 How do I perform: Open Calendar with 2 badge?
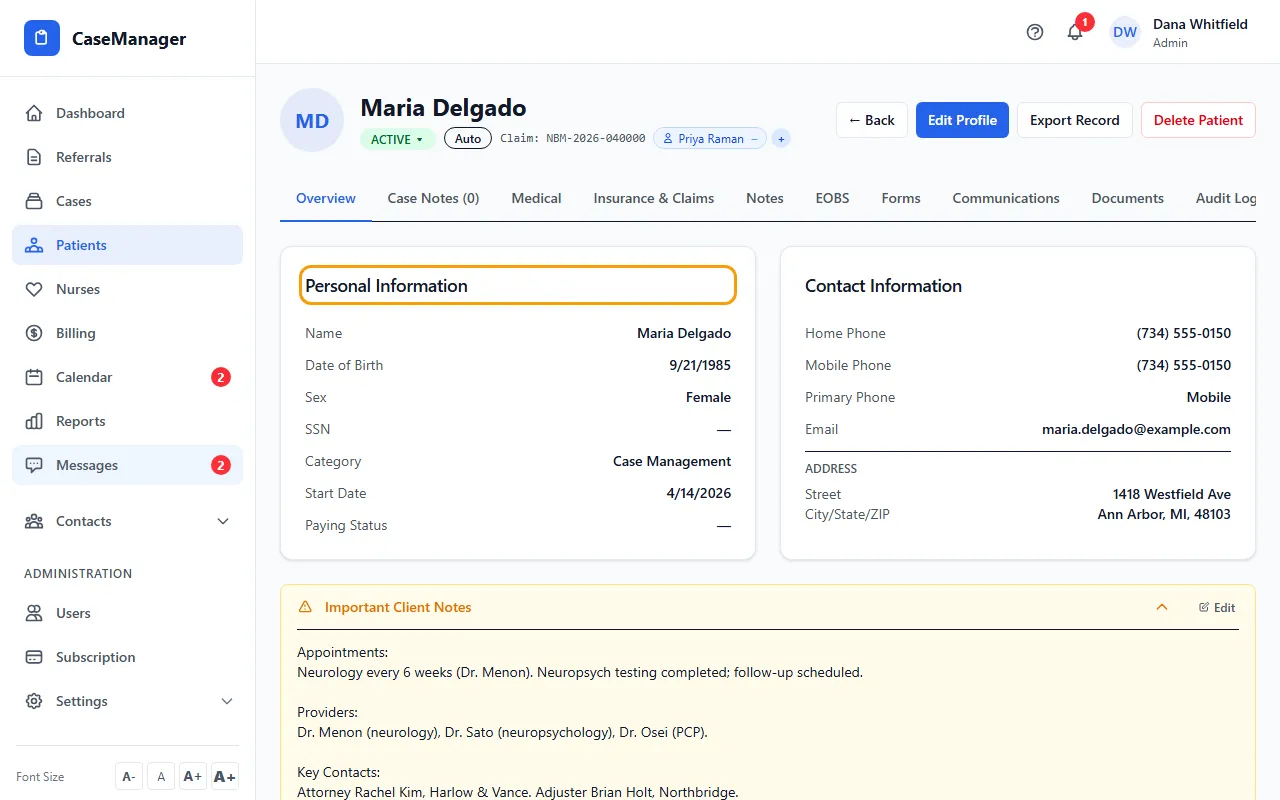click(127, 377)
